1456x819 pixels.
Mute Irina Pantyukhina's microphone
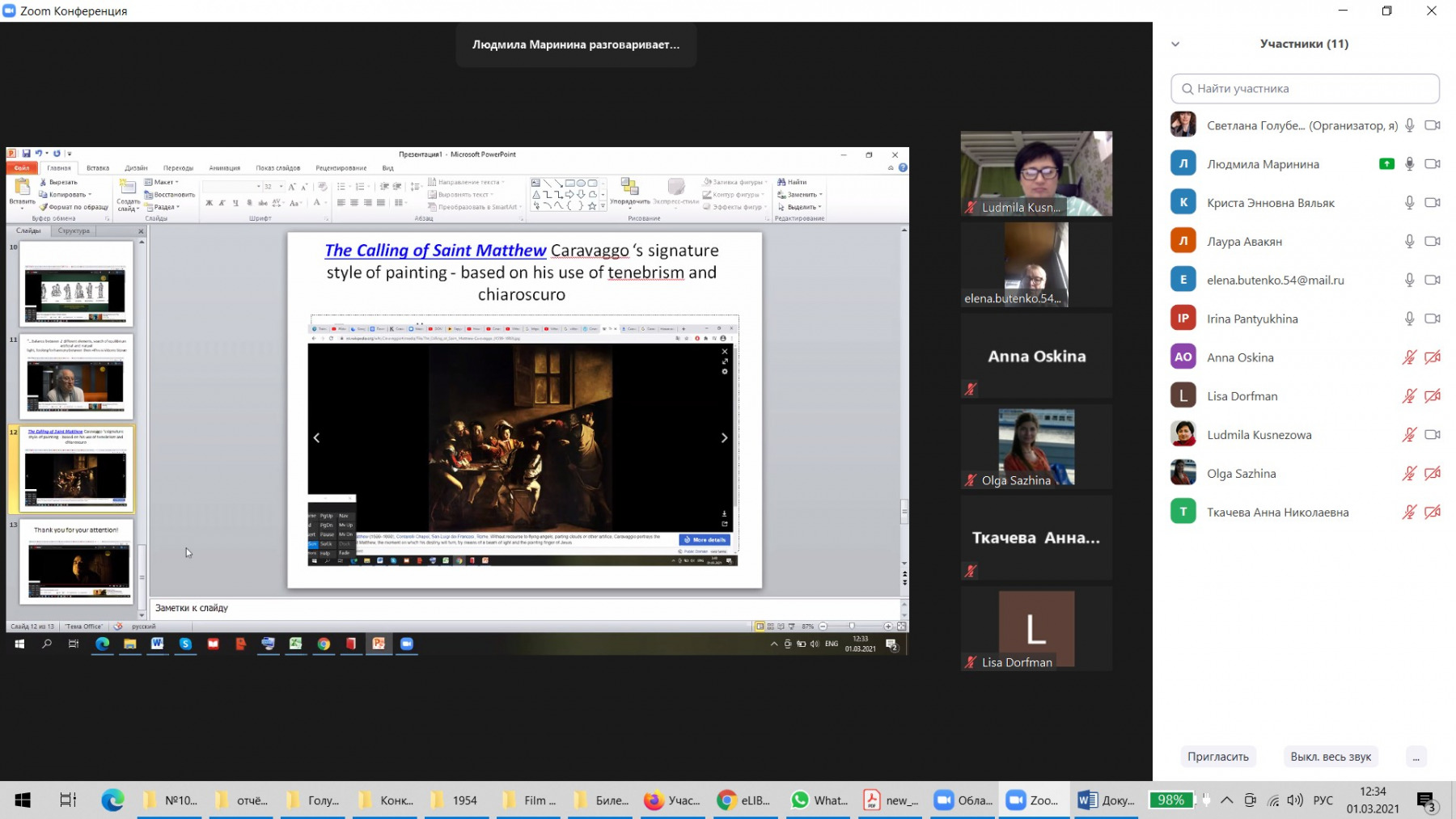click(x=1409, y=319)
